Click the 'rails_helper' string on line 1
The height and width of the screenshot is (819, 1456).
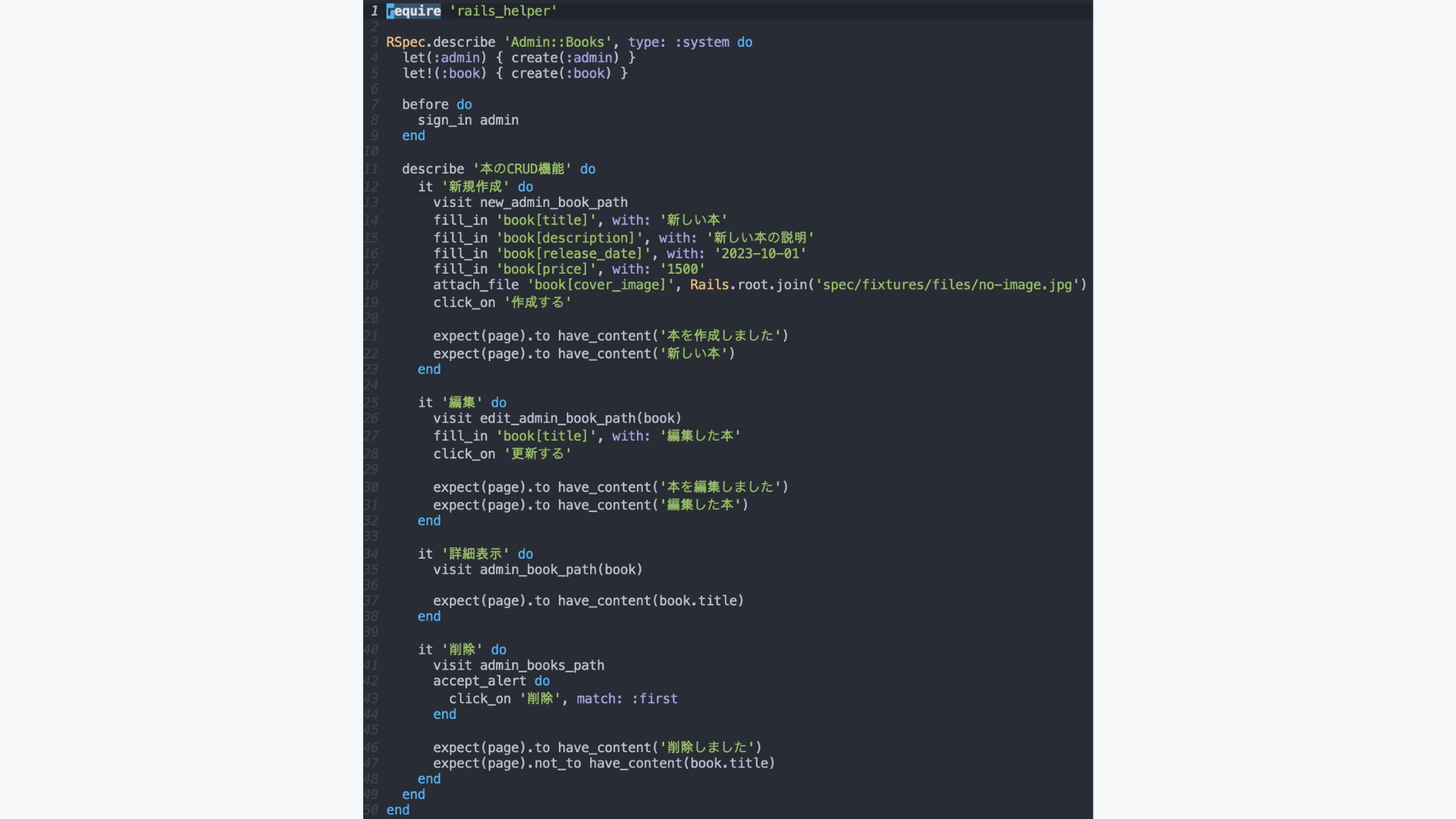(503, 11)
